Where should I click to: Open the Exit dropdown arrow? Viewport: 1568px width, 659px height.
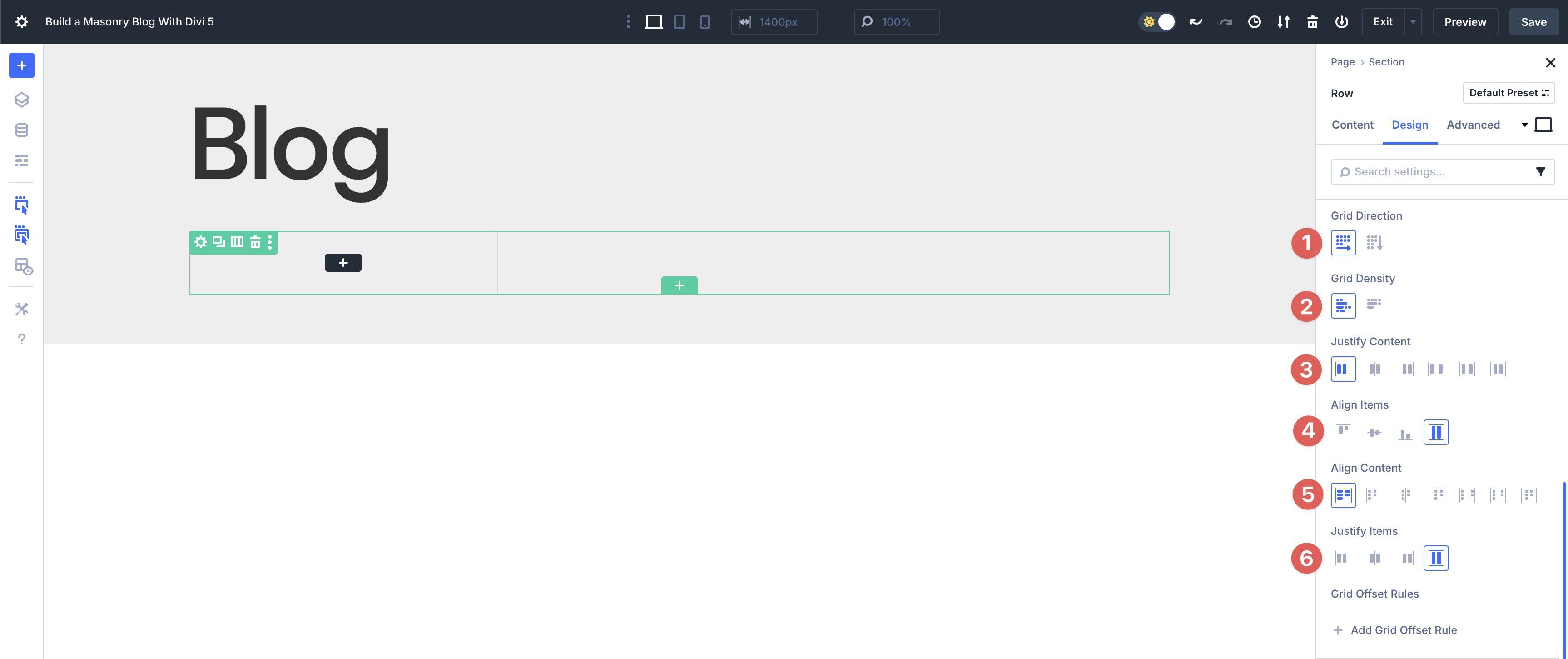click(1413, 21)
